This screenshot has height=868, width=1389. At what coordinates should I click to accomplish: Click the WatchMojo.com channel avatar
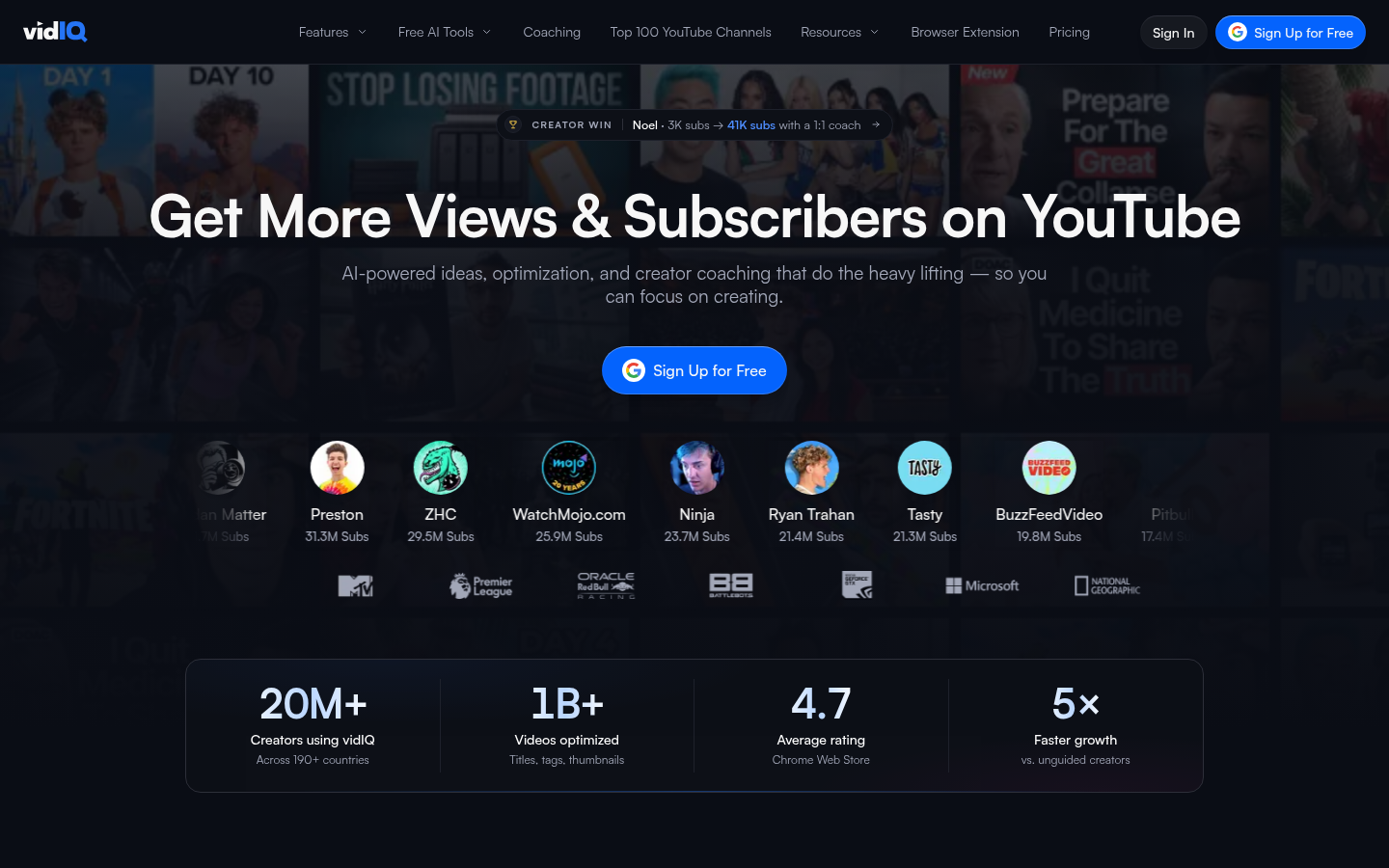click(569, 468)
